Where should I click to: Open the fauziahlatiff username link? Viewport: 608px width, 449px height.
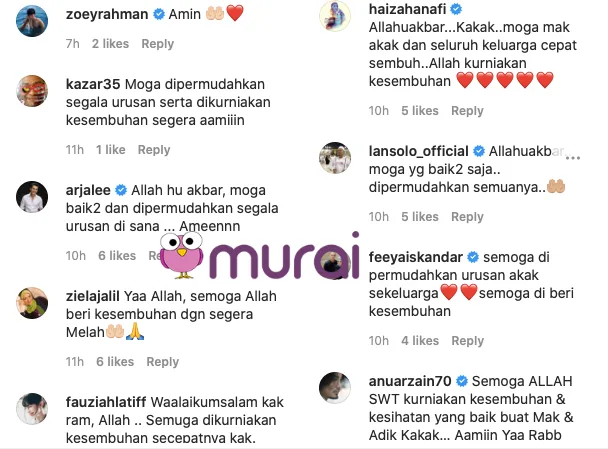click(x=106, y=402)
